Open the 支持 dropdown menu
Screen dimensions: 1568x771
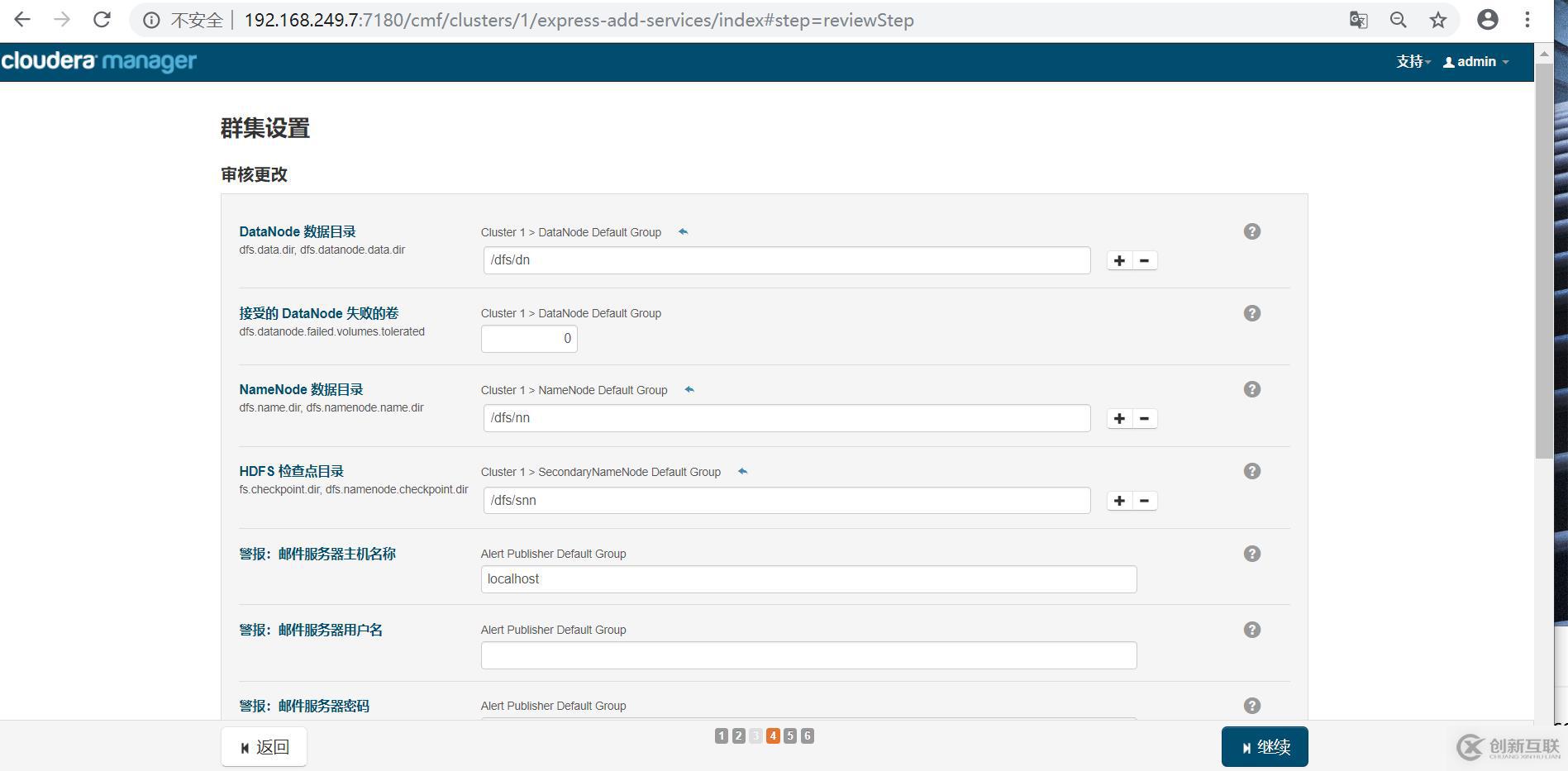click(x=1411, y=61)
